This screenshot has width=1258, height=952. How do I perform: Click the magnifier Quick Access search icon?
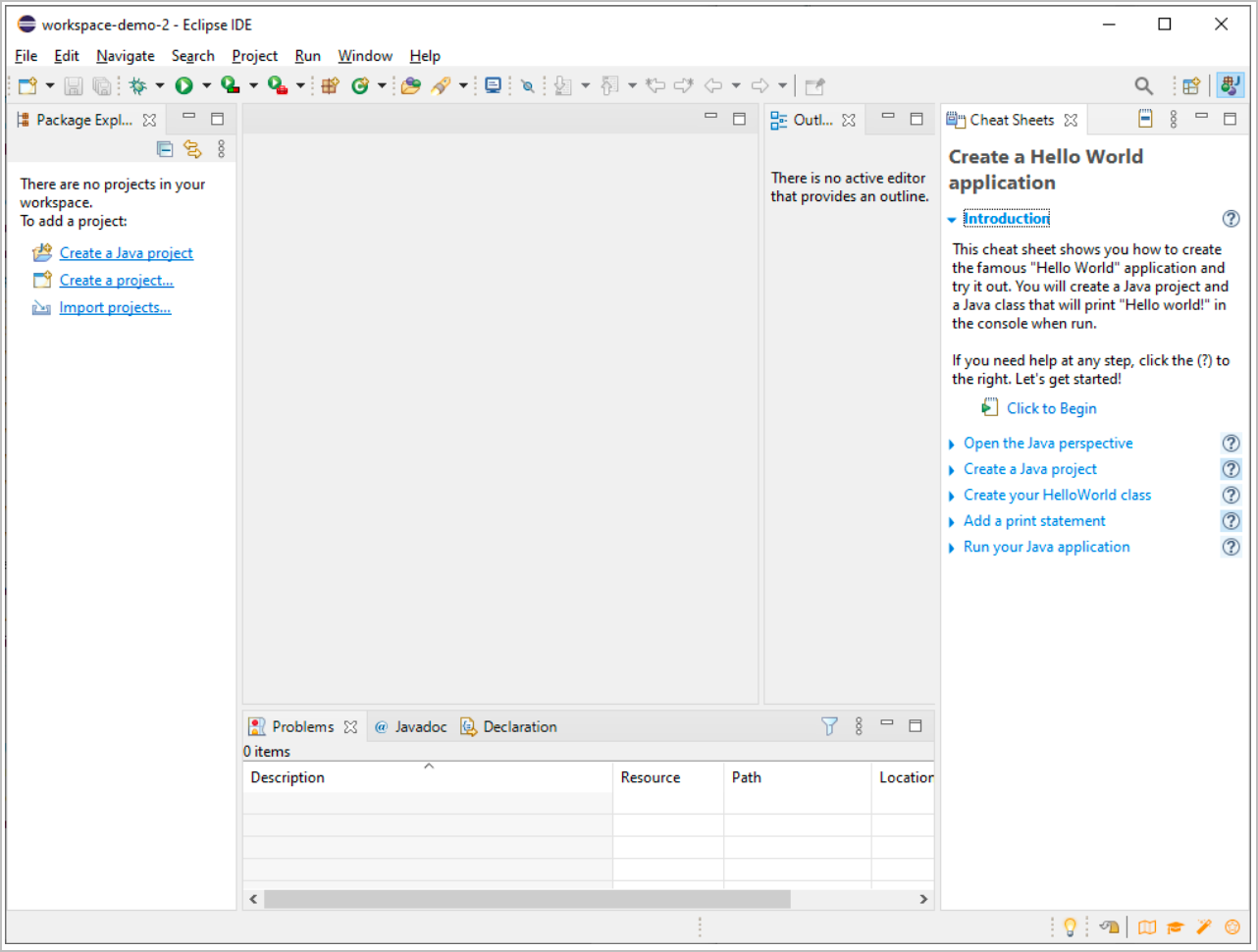pos(1144,86)
